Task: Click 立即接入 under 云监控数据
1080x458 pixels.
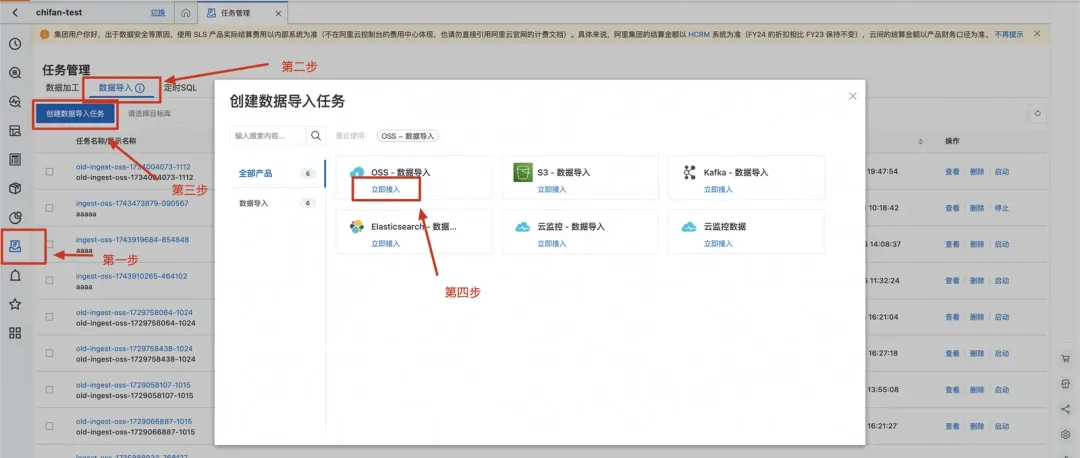Action: 718,243
